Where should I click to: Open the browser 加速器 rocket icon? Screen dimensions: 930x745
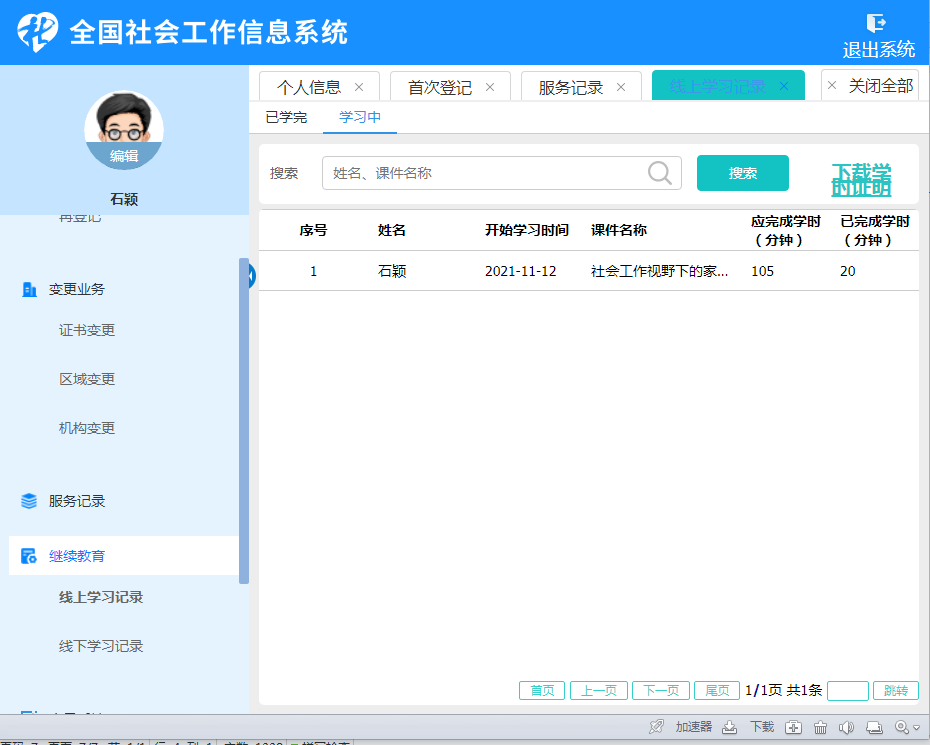tap(656, 727)
